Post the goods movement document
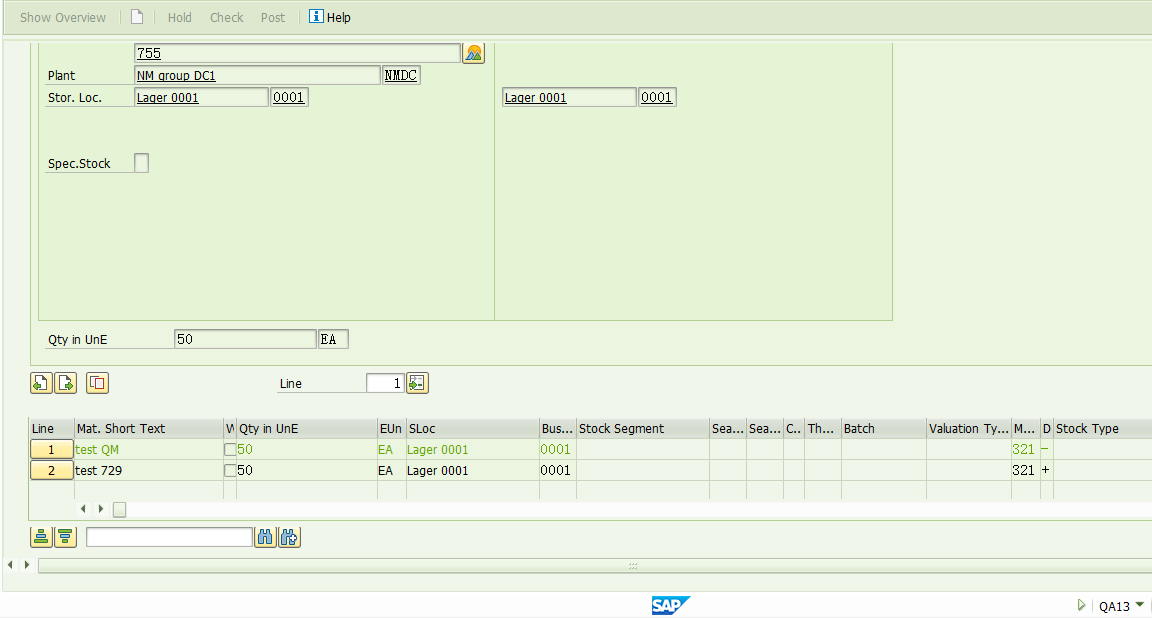This screenshot has width=1152, height=618. click(272, 17)
